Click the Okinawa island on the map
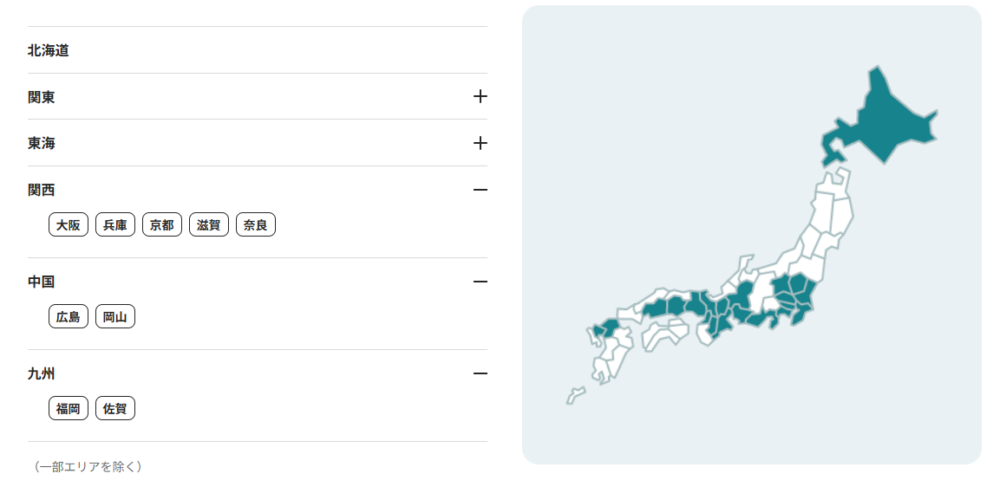The image size is (1000, 493). click(575, 396)
